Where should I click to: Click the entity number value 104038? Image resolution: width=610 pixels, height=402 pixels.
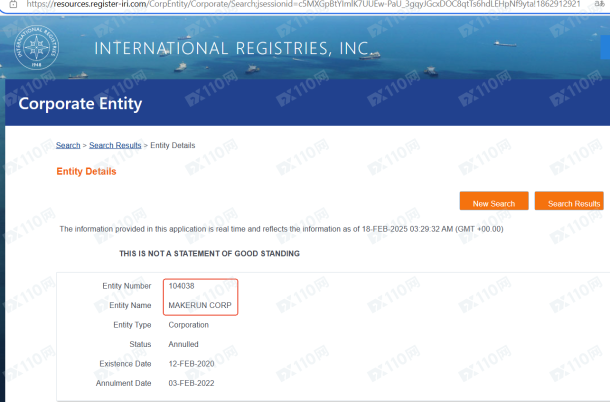point(181,286)
